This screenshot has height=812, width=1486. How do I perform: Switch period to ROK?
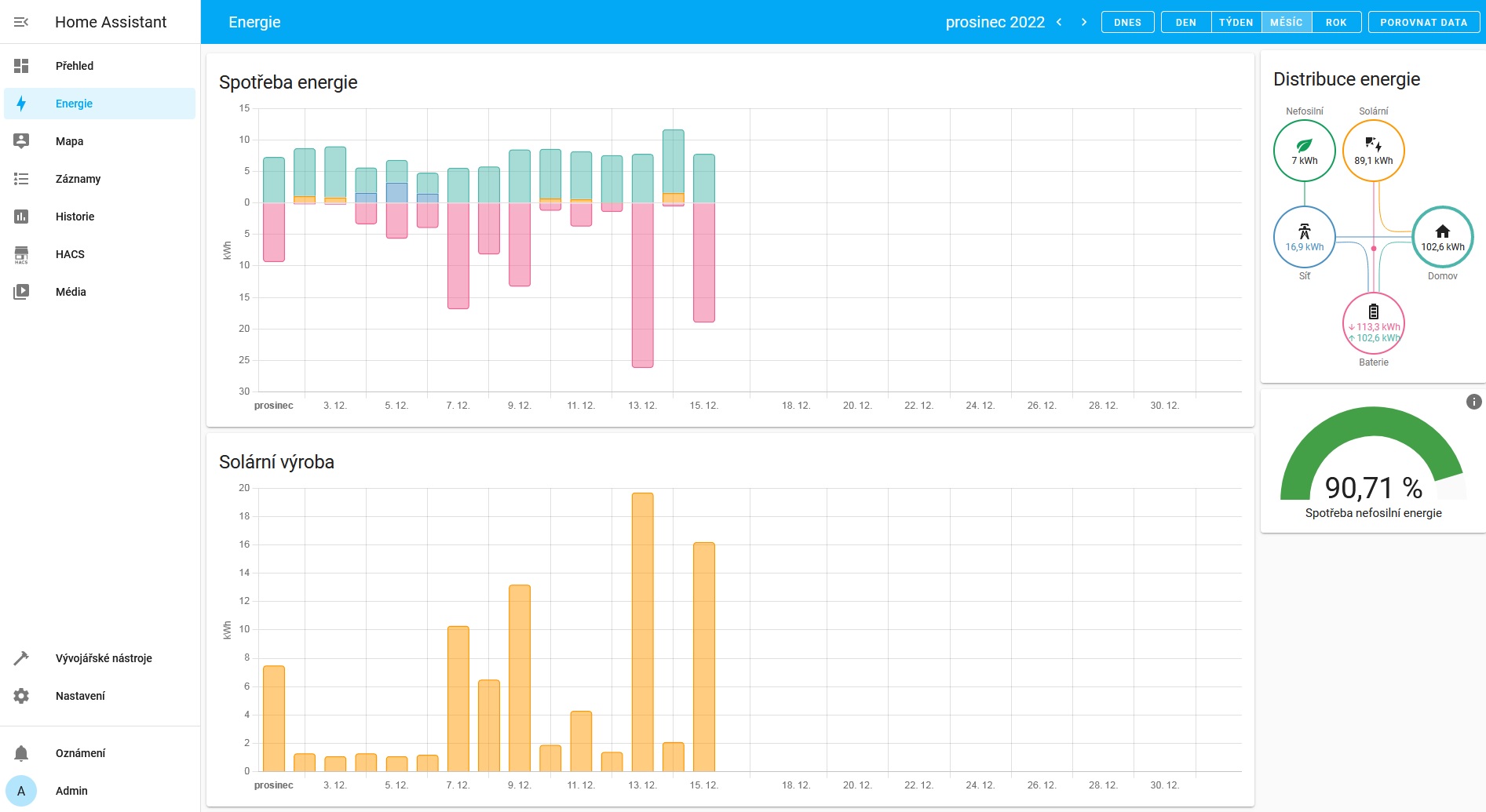[1336, 22]
